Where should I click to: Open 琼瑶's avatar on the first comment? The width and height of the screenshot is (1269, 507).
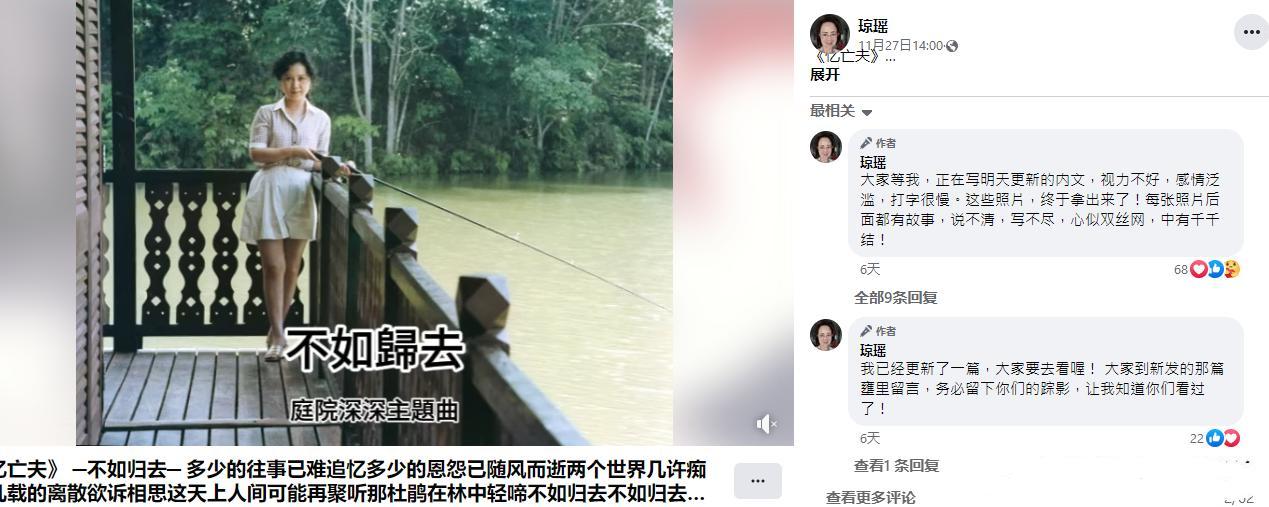pyautogui.click(x=826, y=146)
